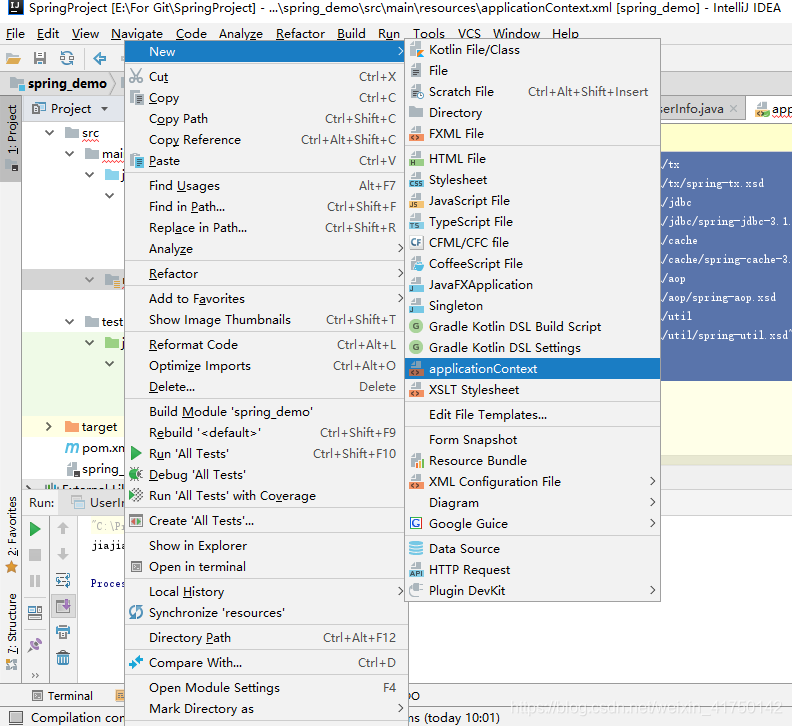Click Run 'All Tests' with Coverage

(265, 496)
